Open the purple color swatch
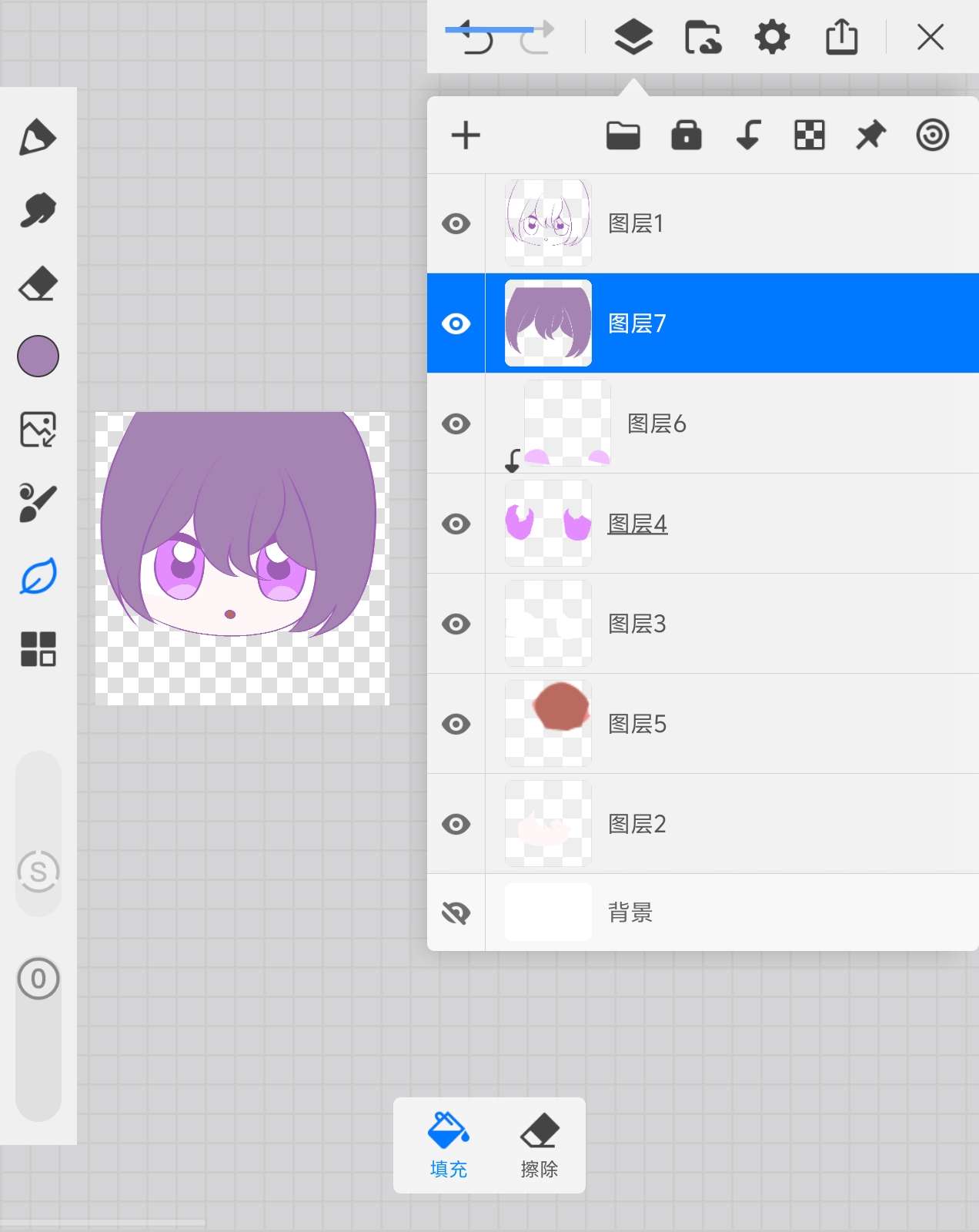The image size is (979, 1232). (38, 357)
